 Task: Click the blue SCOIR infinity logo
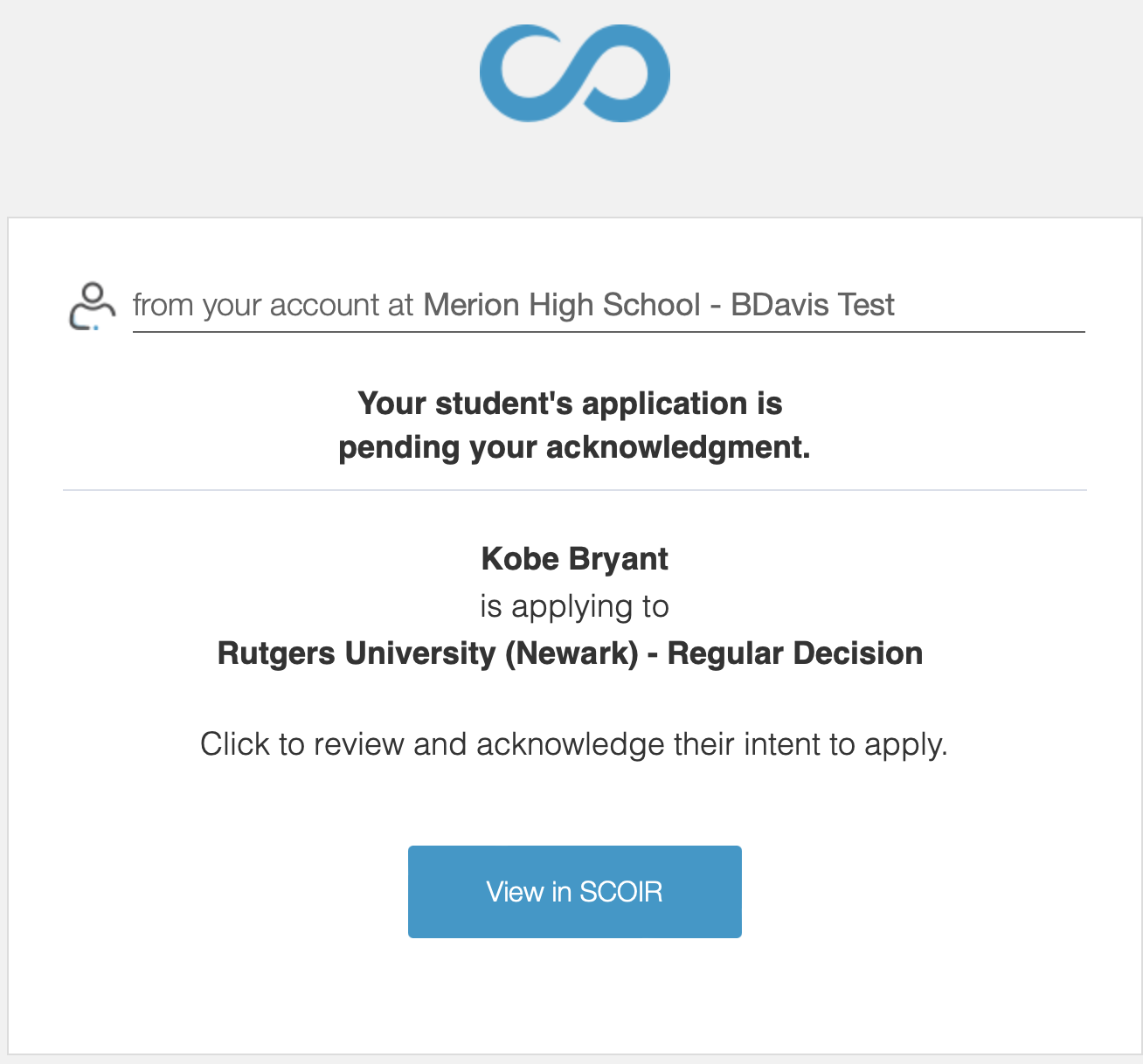click(574, 73)
